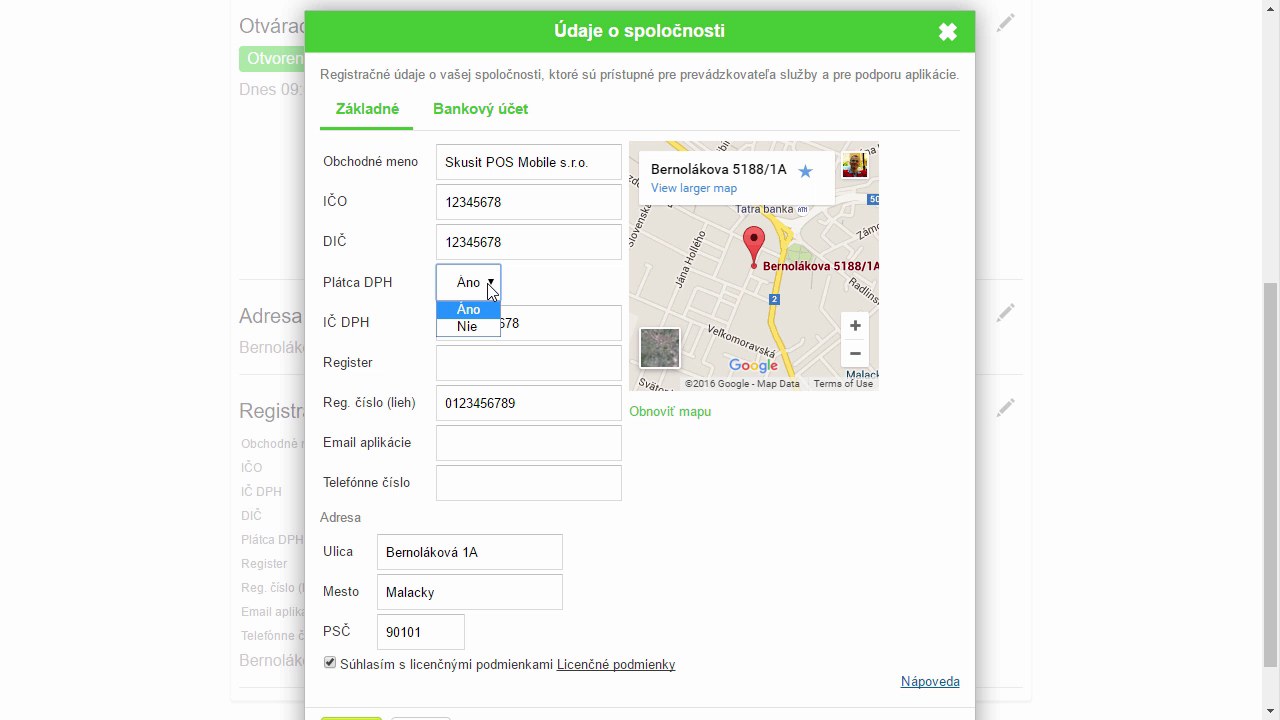Click the page vertical scrollbar
This screenshot has width=1280, height=720.
[1271, 474]
